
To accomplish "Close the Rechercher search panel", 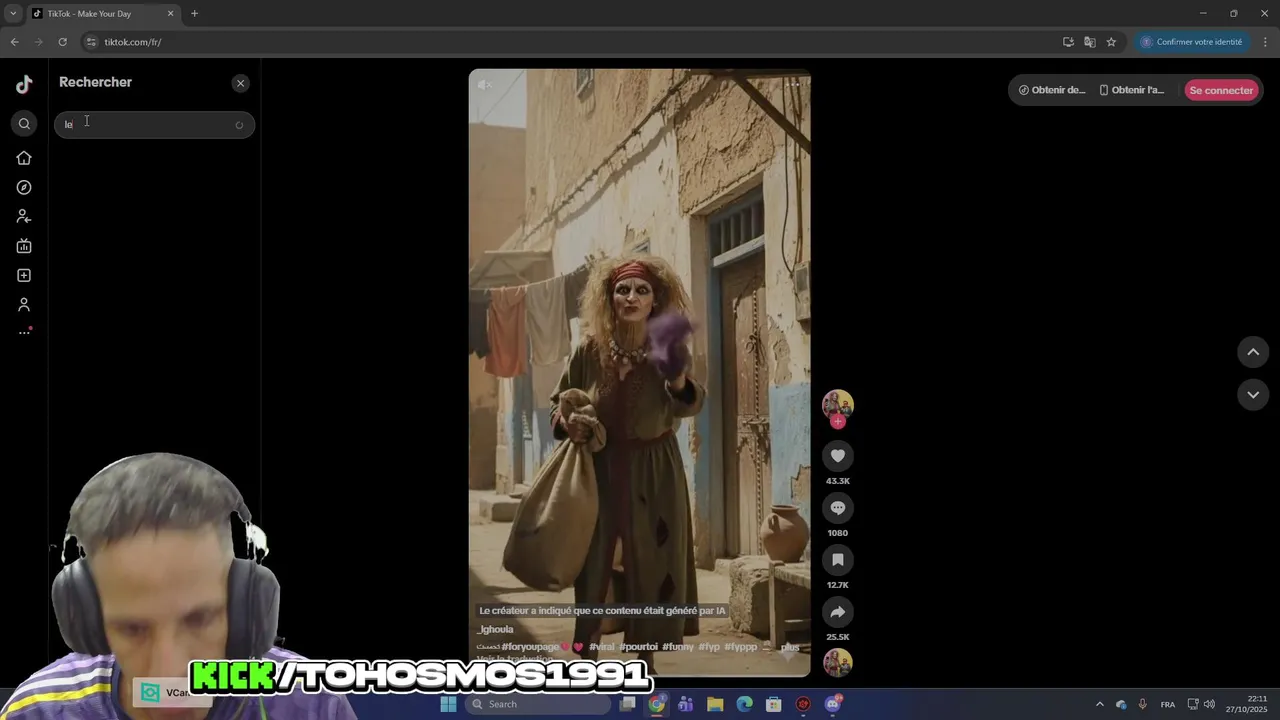I will click(x=240, y=83).
